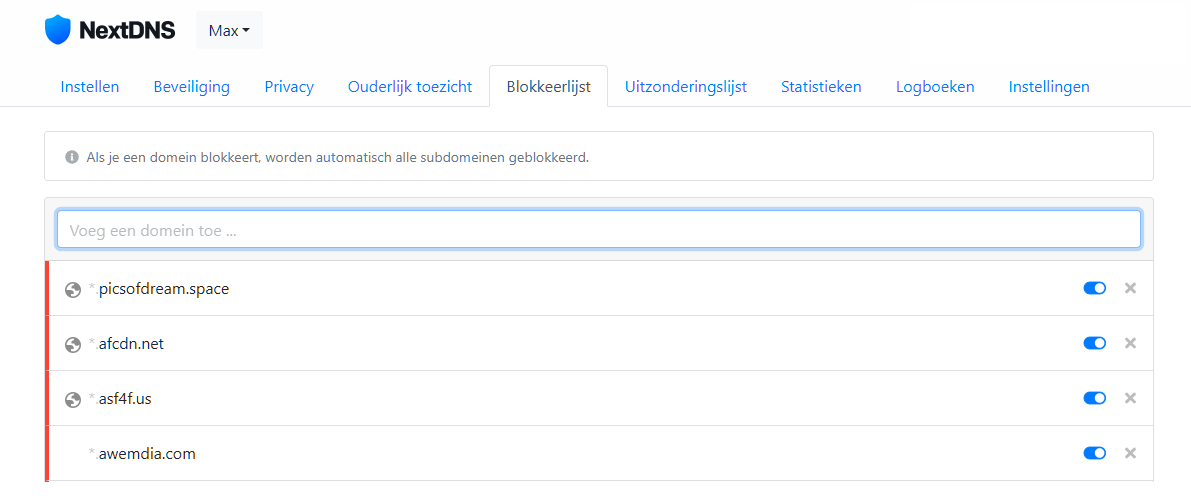Disable blocking for picsofdream.space

pyautogui.click(x=1094, y=288)
